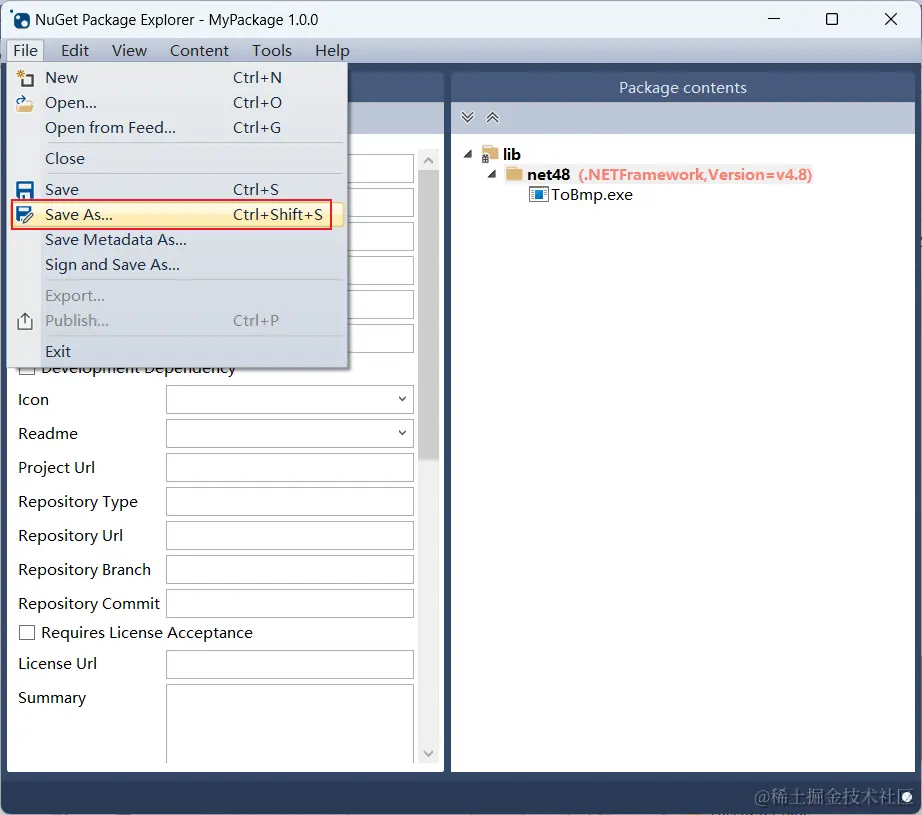Select Sign and Save As... entry
Viewport: 922px width, 815px height.
178,265
